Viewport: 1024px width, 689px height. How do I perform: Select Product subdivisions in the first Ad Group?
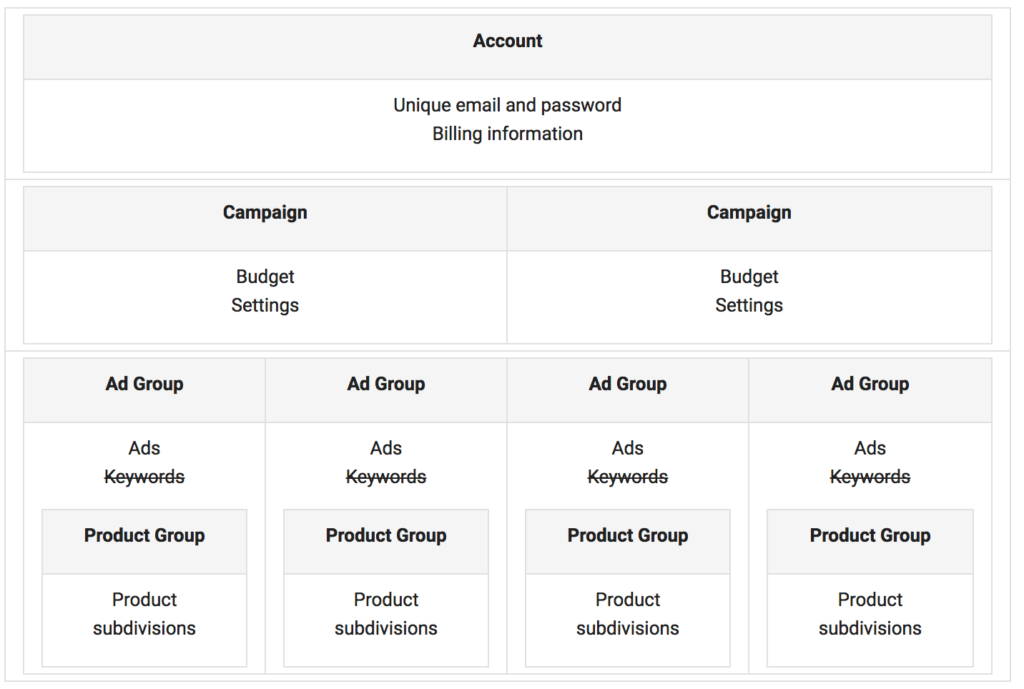[x=144, y=614]
